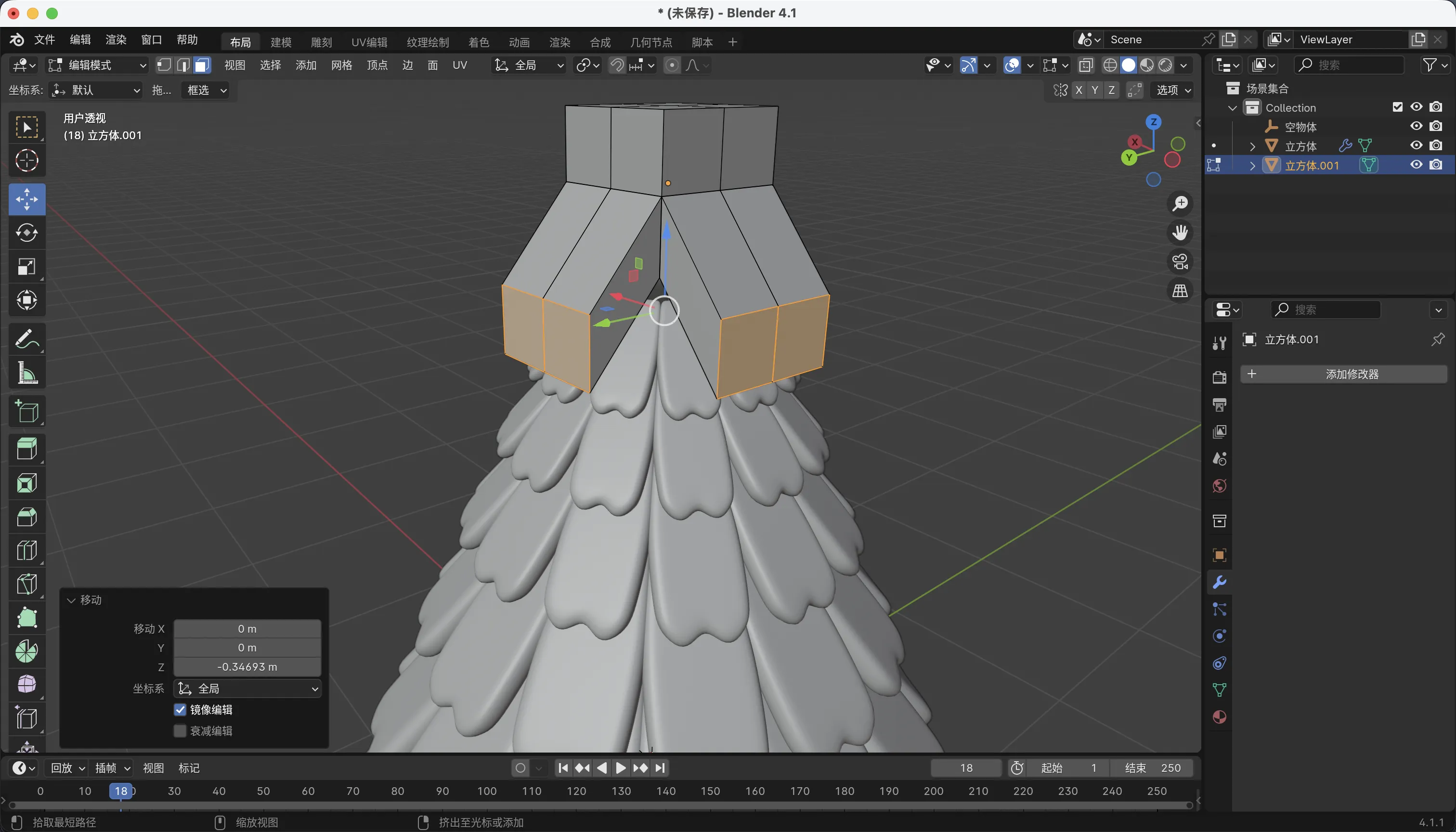Select the Scale tool
The image size is (1456, 832).
point(26,266)
